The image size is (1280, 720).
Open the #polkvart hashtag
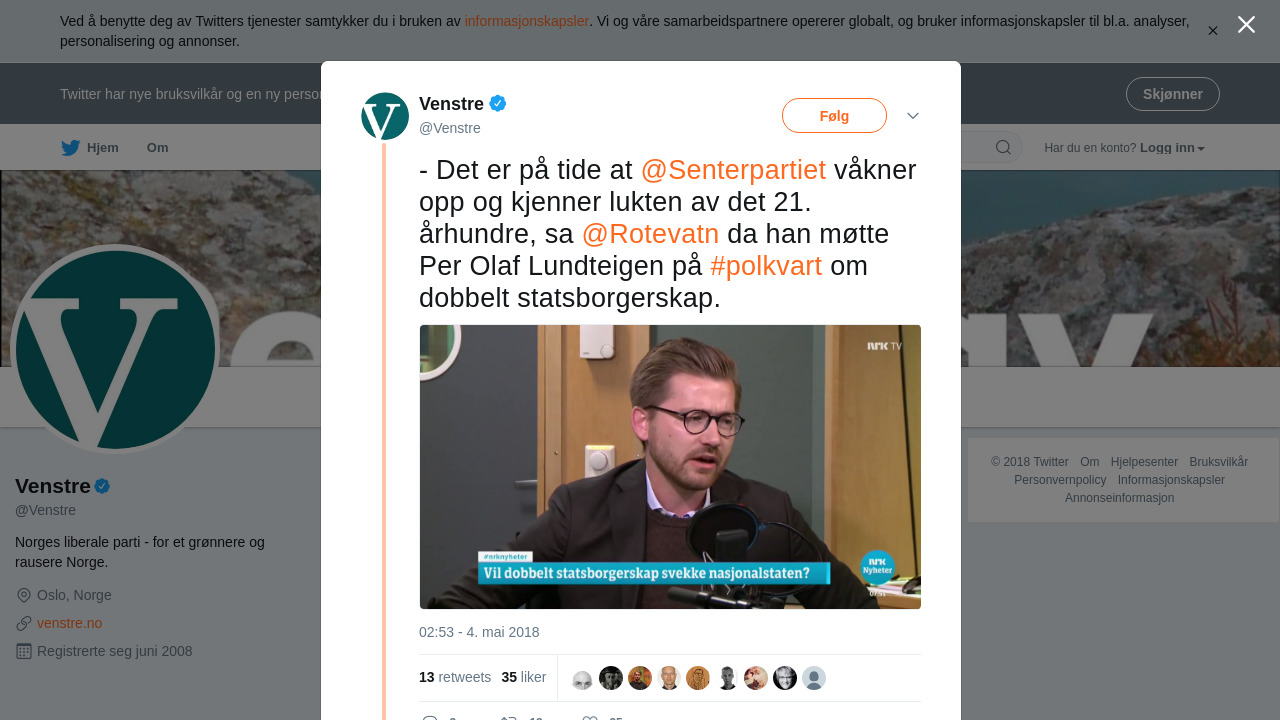pos(766,266)
